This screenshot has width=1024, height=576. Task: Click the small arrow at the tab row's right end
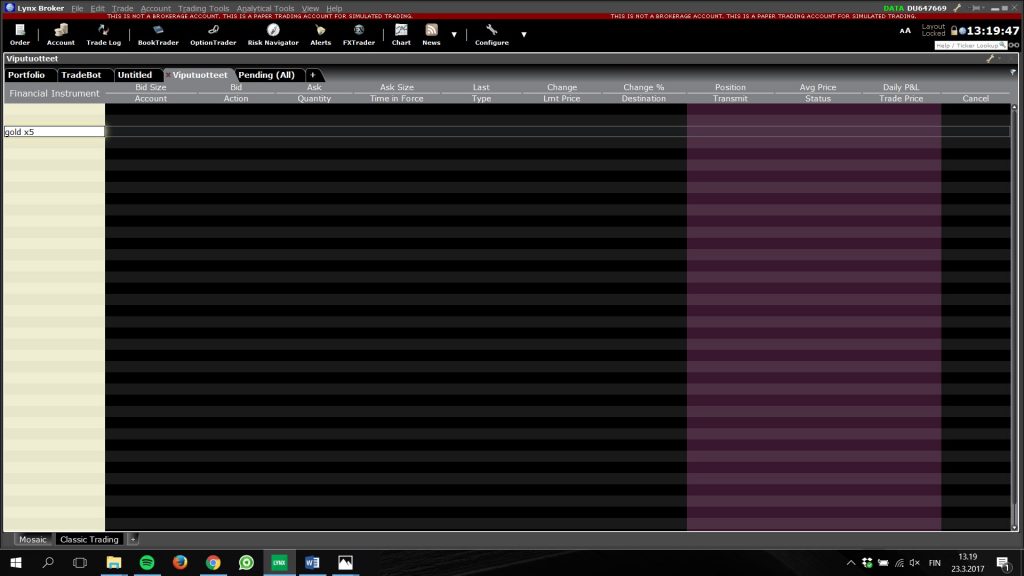tap(1013, 72)
